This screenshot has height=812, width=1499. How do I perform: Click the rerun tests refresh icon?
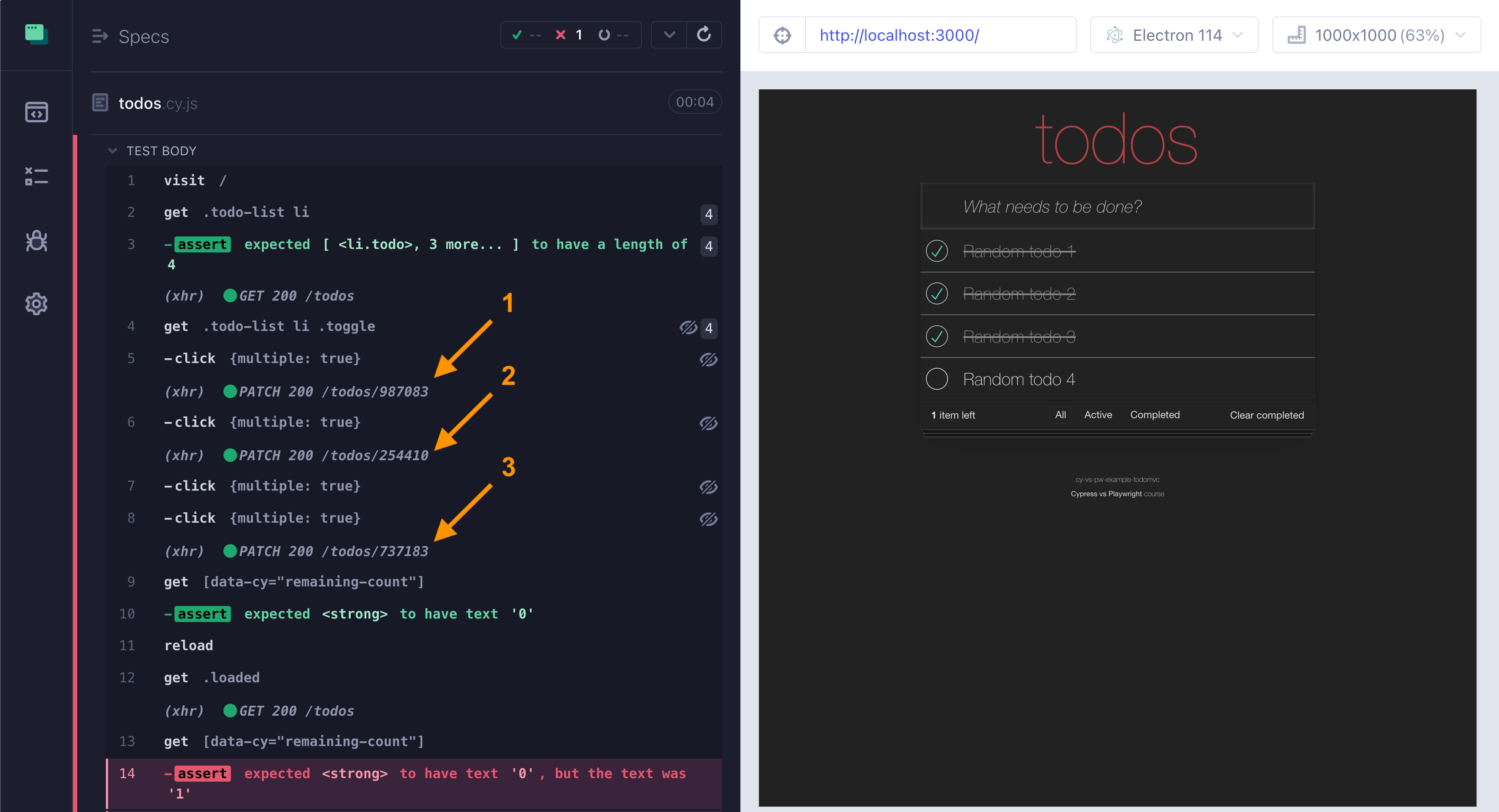[703, 35]
